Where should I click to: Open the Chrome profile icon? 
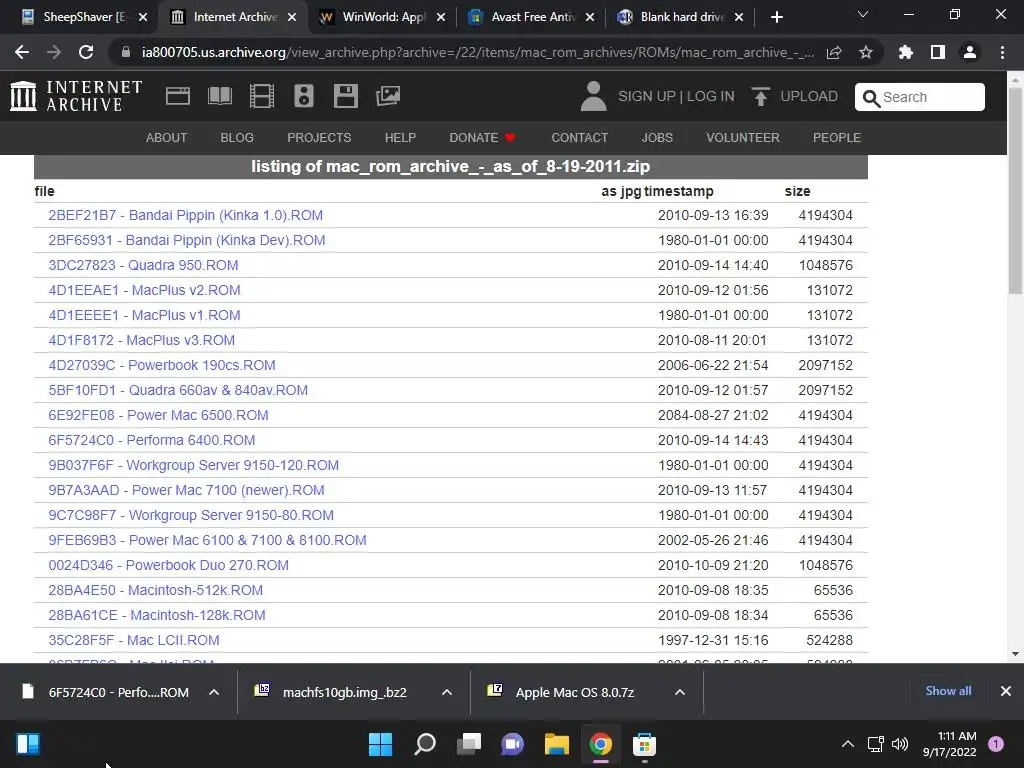tap(970, 52)
